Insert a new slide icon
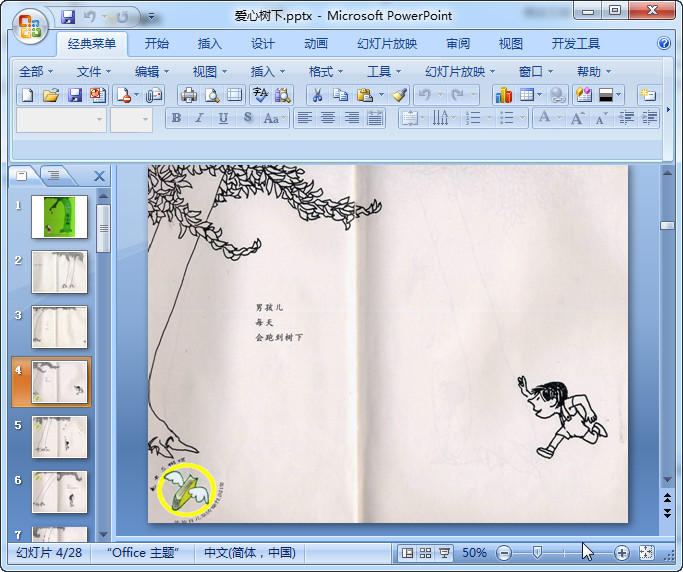Screen dimensions: 683x572 pos(648,95)
